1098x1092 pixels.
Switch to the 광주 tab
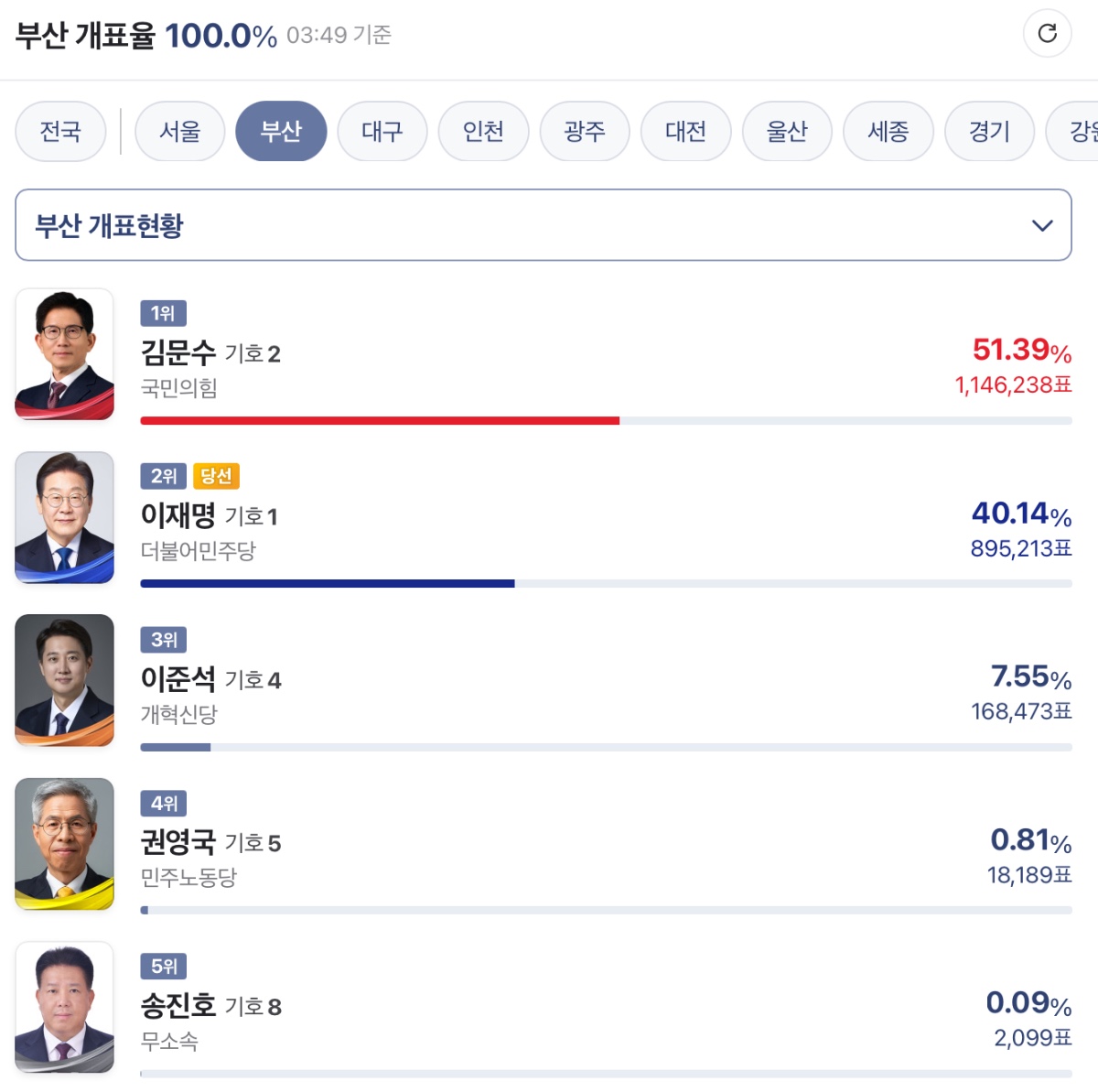[585, 131]
